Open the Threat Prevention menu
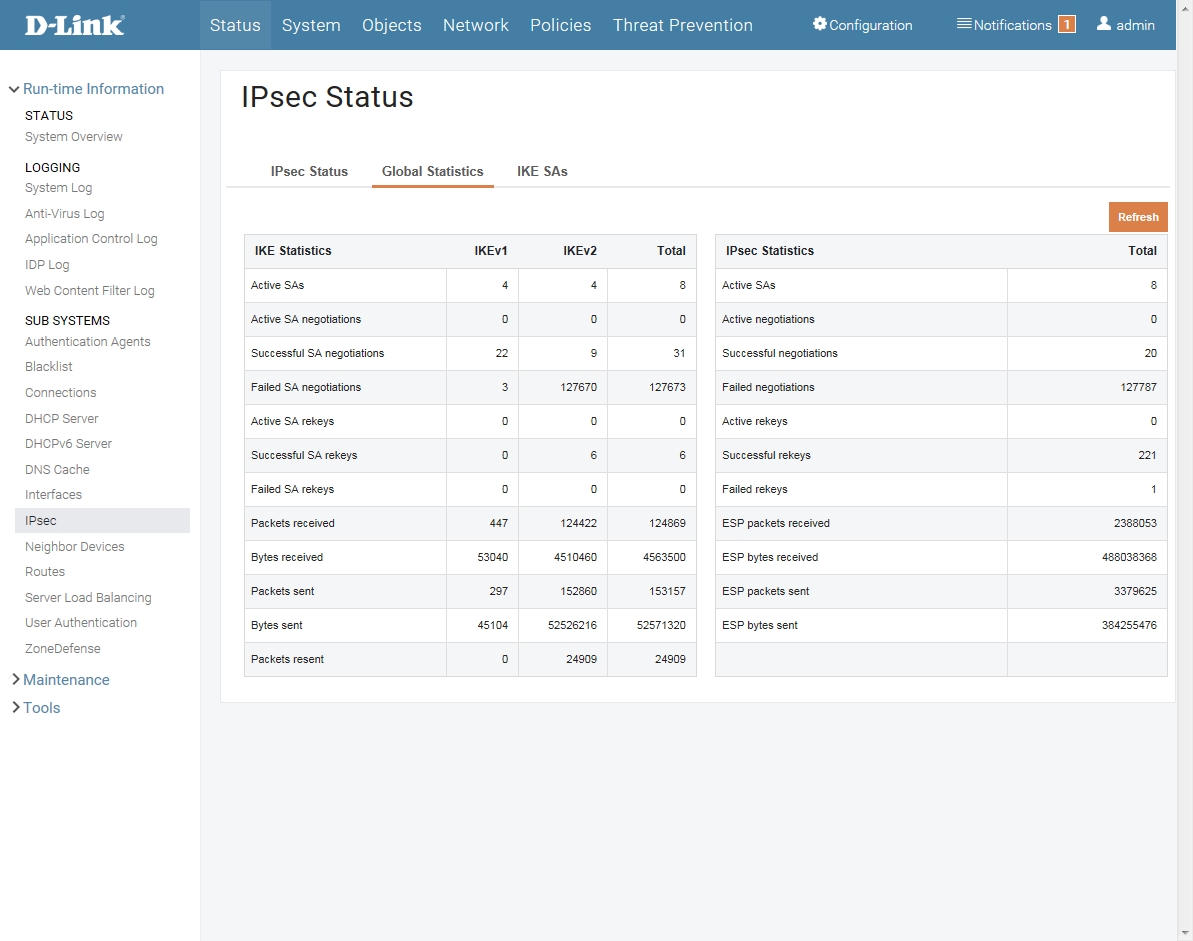The image size is (1193, 941). pyautogui.click(x=682, y=25)
